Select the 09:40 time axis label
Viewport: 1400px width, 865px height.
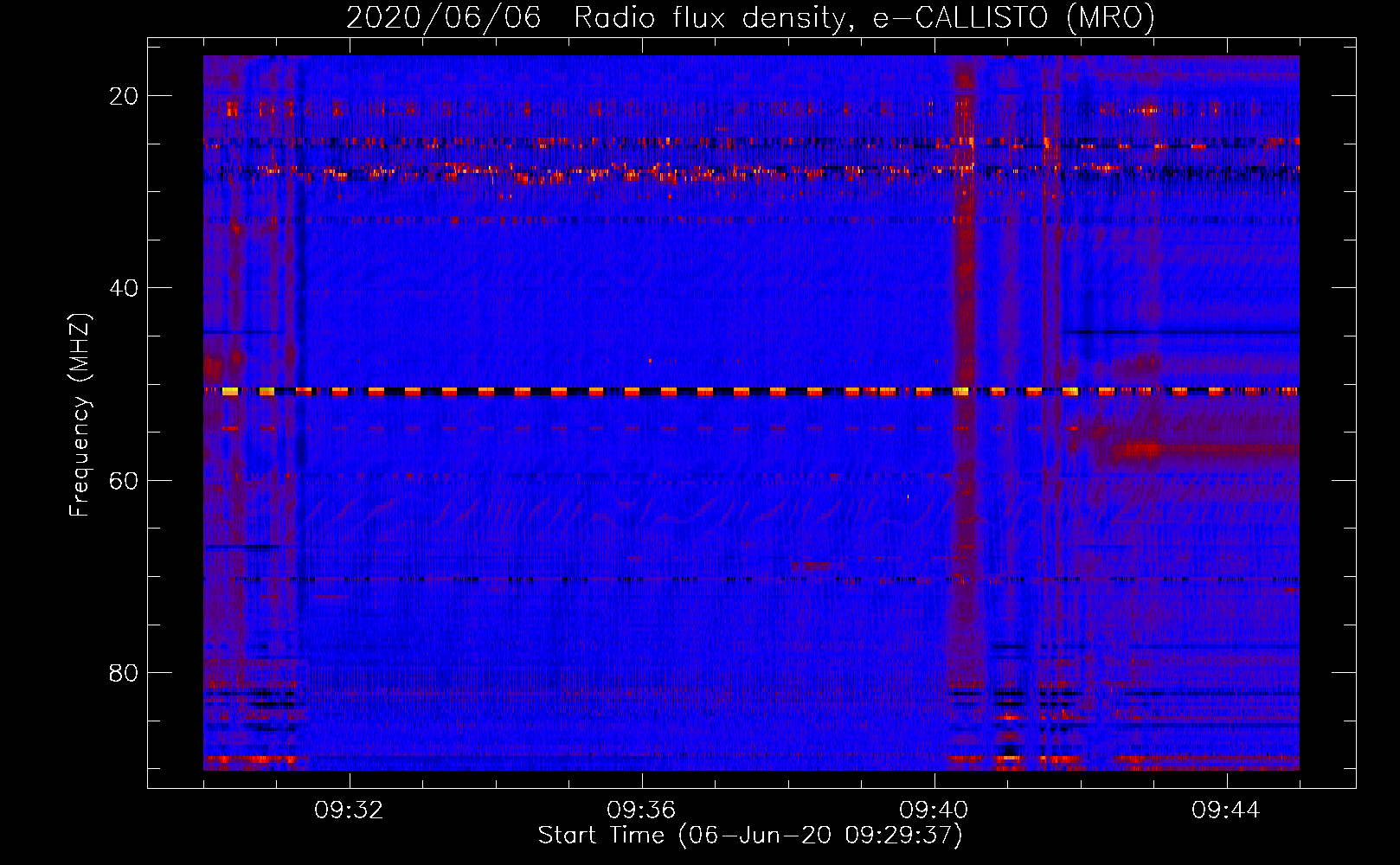(934, 811)
